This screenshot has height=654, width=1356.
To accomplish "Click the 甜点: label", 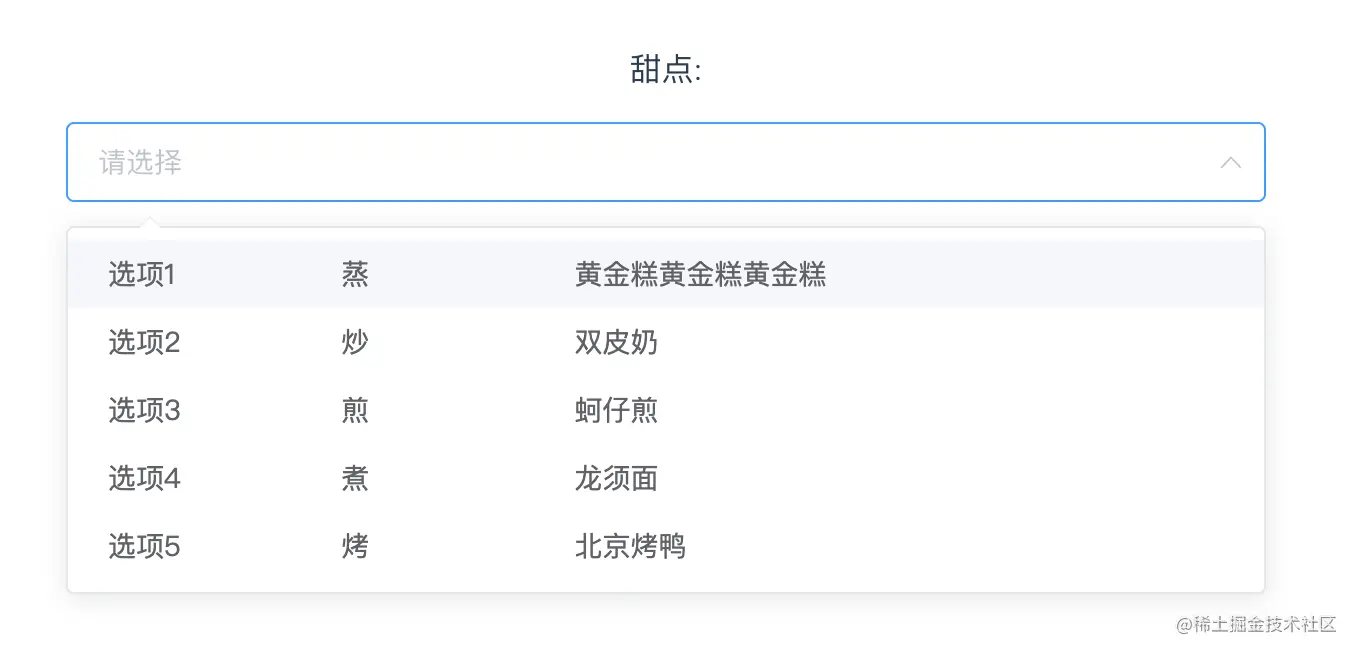I will [666, 70].
